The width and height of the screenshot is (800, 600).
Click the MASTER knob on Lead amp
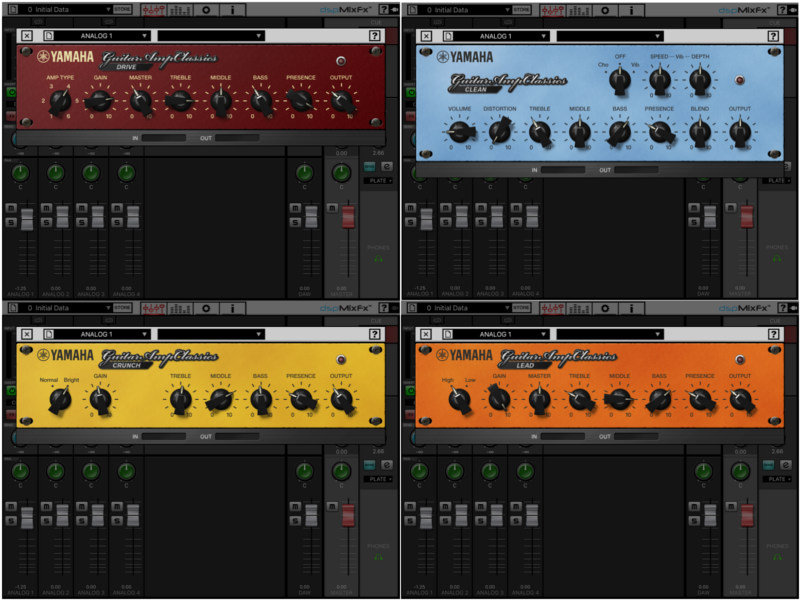click(539, 399)
